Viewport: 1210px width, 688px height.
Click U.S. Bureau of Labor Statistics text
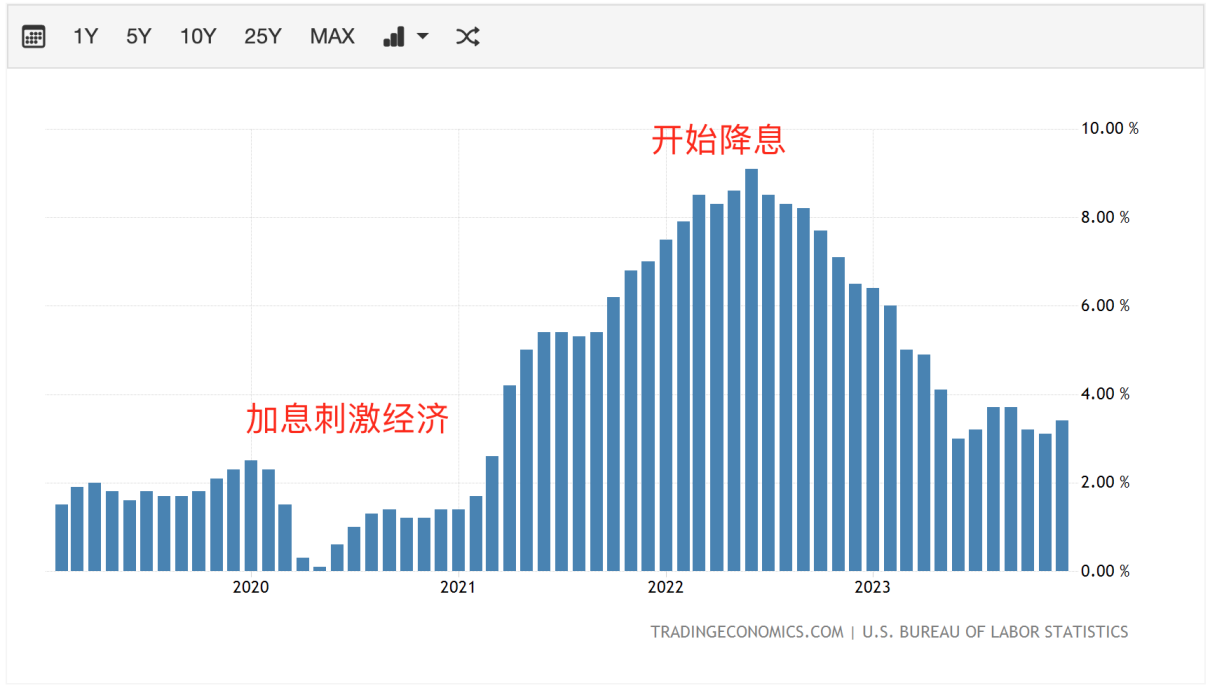[x=995, y=632]
